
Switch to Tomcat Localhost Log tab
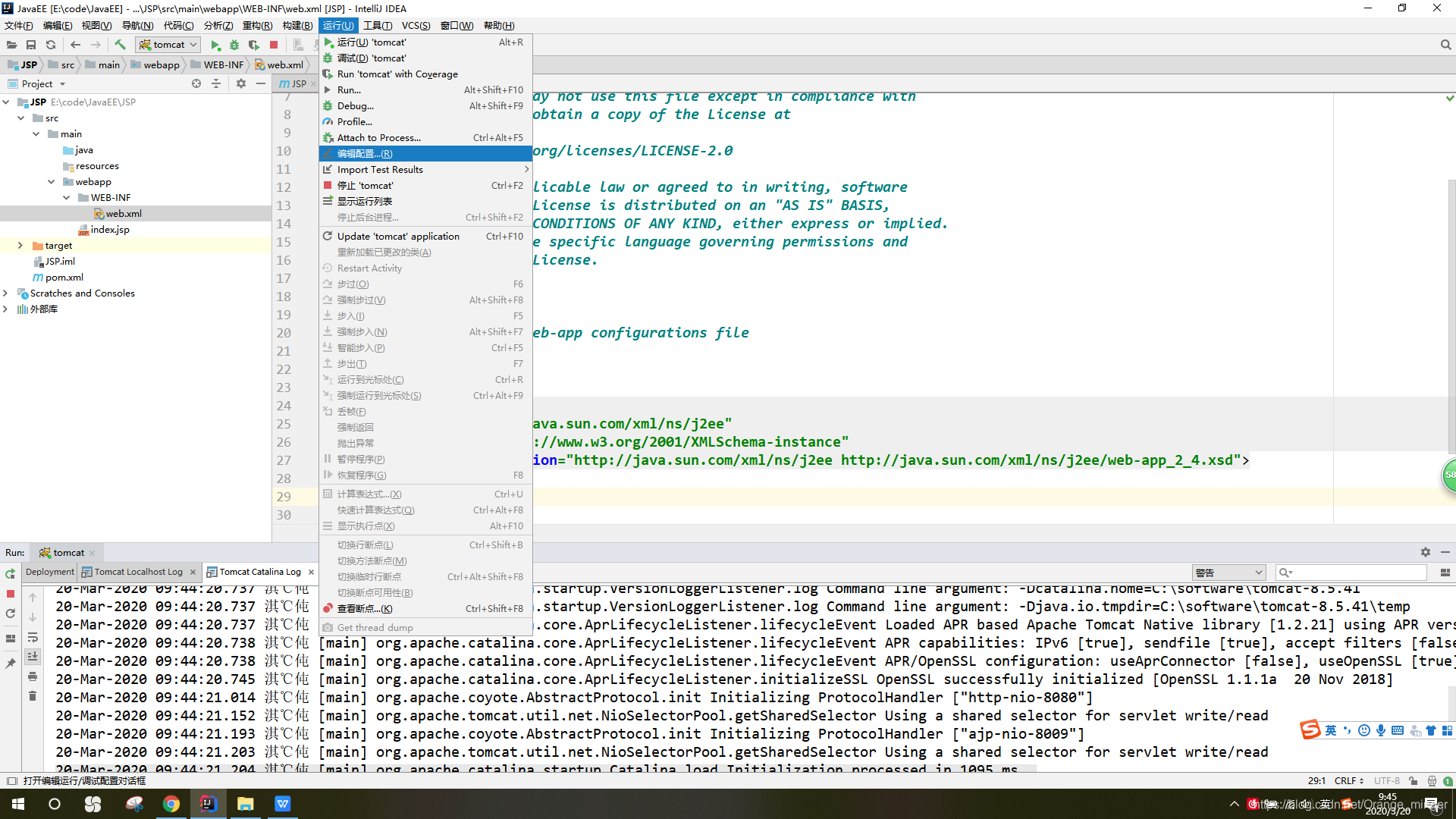coord(138,572)
